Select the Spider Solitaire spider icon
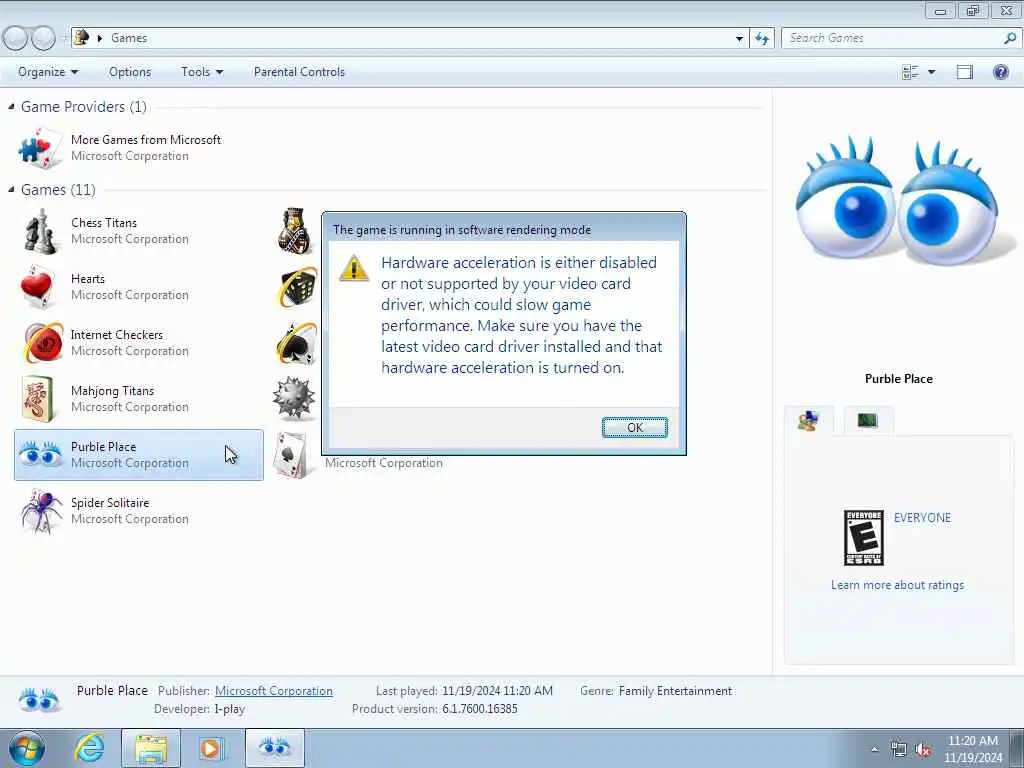Screen dimensions: 1024x768 point(40,510)
